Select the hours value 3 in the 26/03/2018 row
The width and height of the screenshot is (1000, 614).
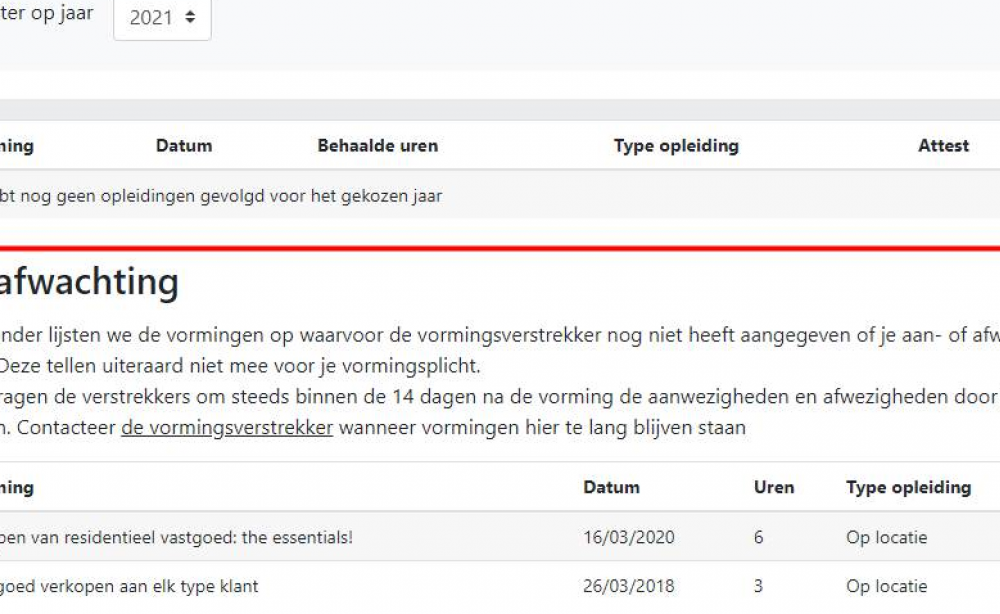click(758, 586)
